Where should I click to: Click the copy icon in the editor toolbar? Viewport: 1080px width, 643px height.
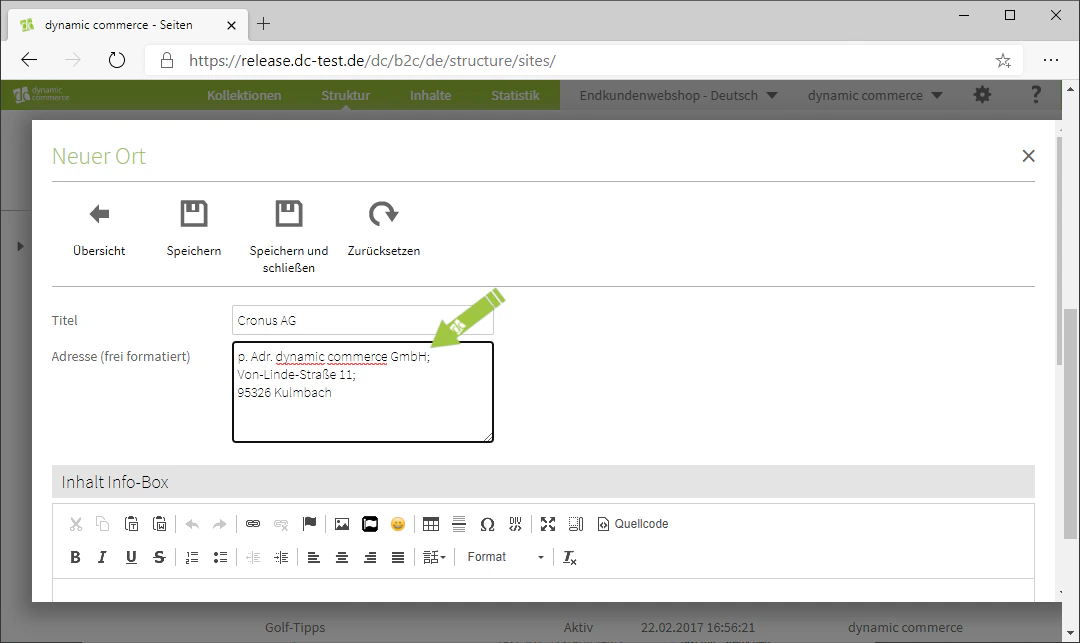pos(103,524)
